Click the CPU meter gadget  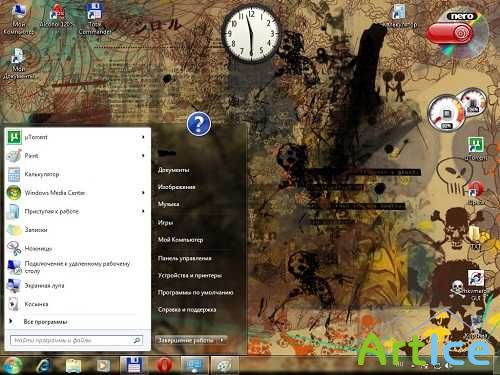[447, 113]
